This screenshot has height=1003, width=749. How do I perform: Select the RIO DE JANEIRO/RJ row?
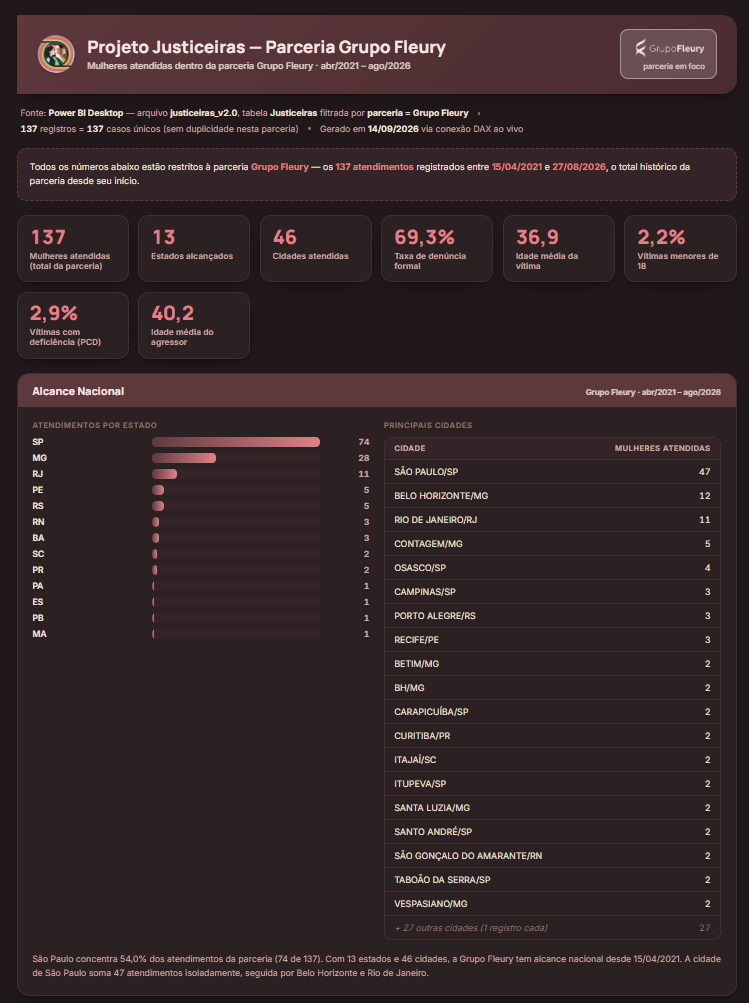[x=552, y=520]
